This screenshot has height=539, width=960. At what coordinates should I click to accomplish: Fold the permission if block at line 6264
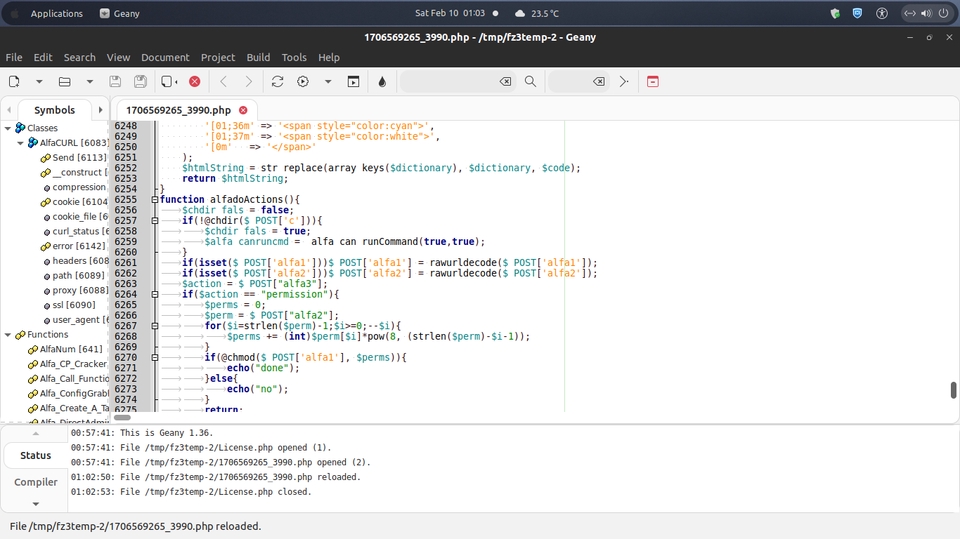pyautogui.click(x=155, y=295)
